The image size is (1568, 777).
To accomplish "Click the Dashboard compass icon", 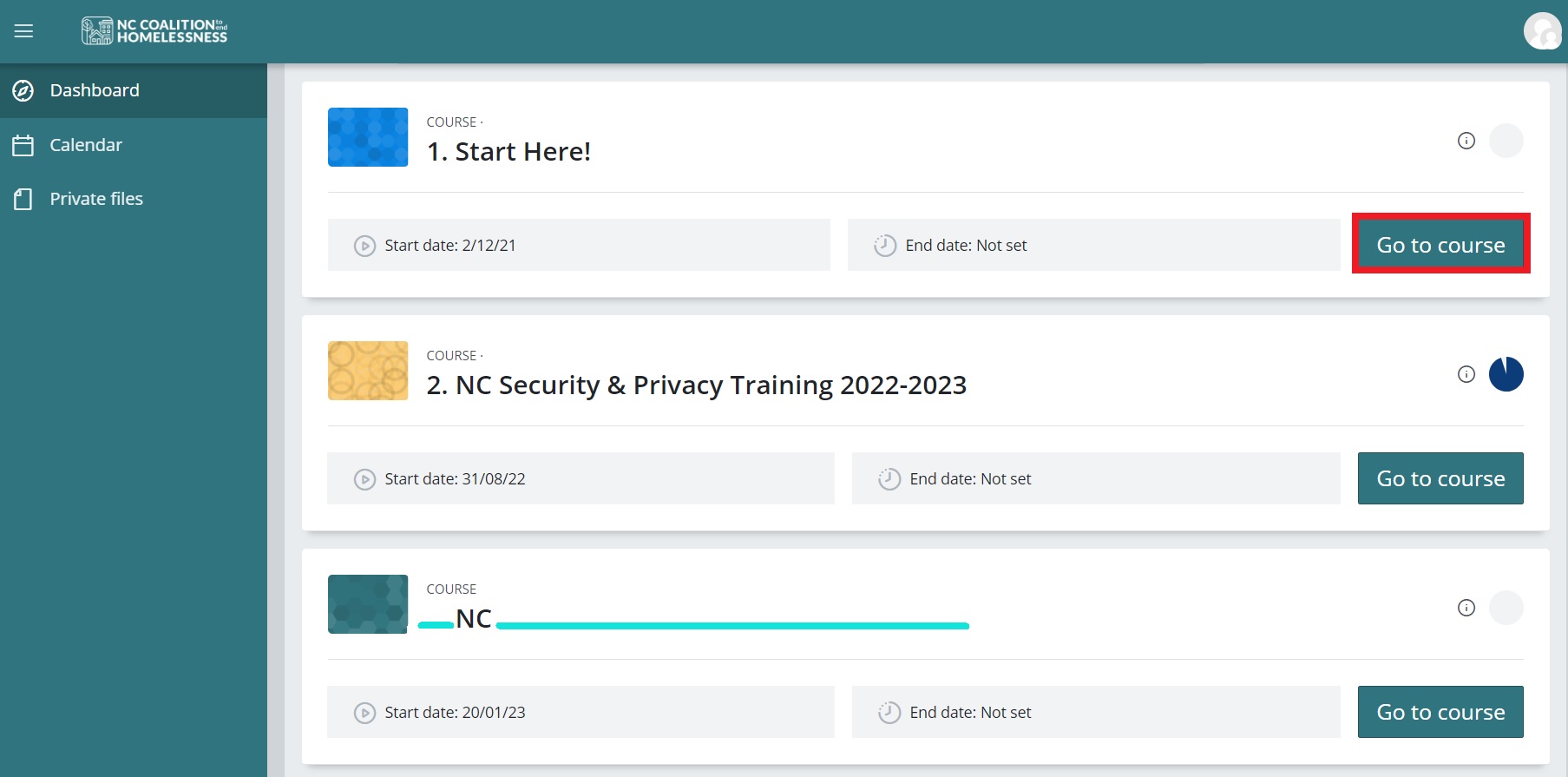I will [23, 90].
